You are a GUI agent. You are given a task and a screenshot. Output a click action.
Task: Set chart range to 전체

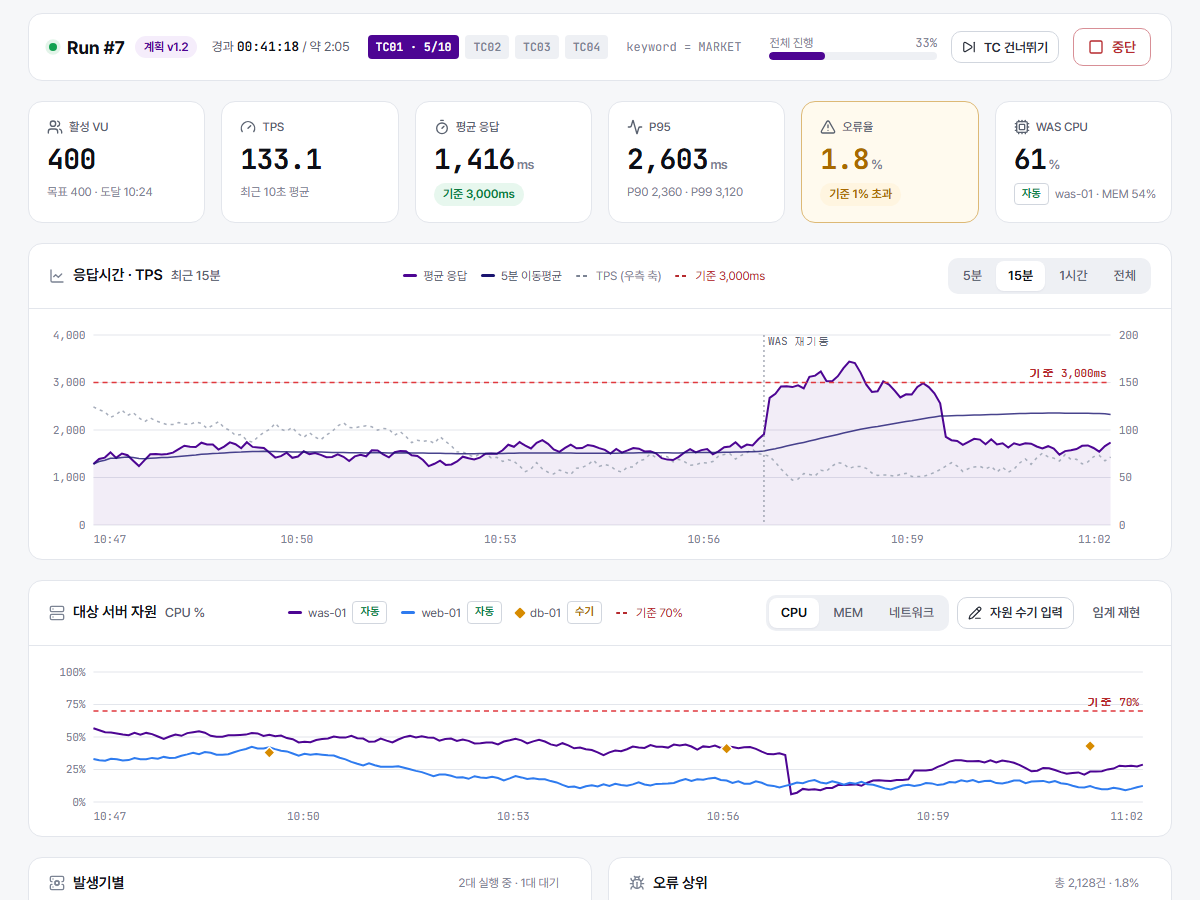tap(1125, 275)
